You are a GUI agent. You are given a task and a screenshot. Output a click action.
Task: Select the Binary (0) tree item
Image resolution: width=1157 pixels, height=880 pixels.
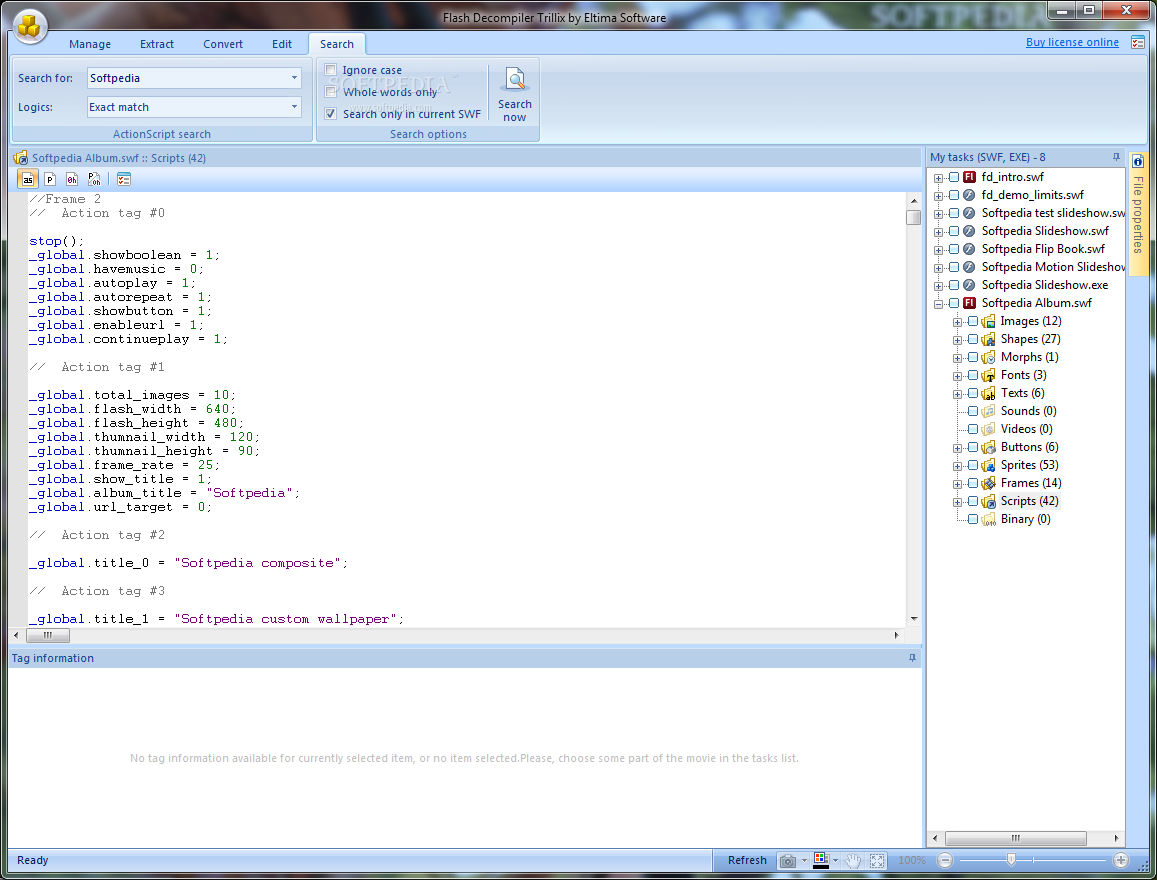click(1025, 519)
